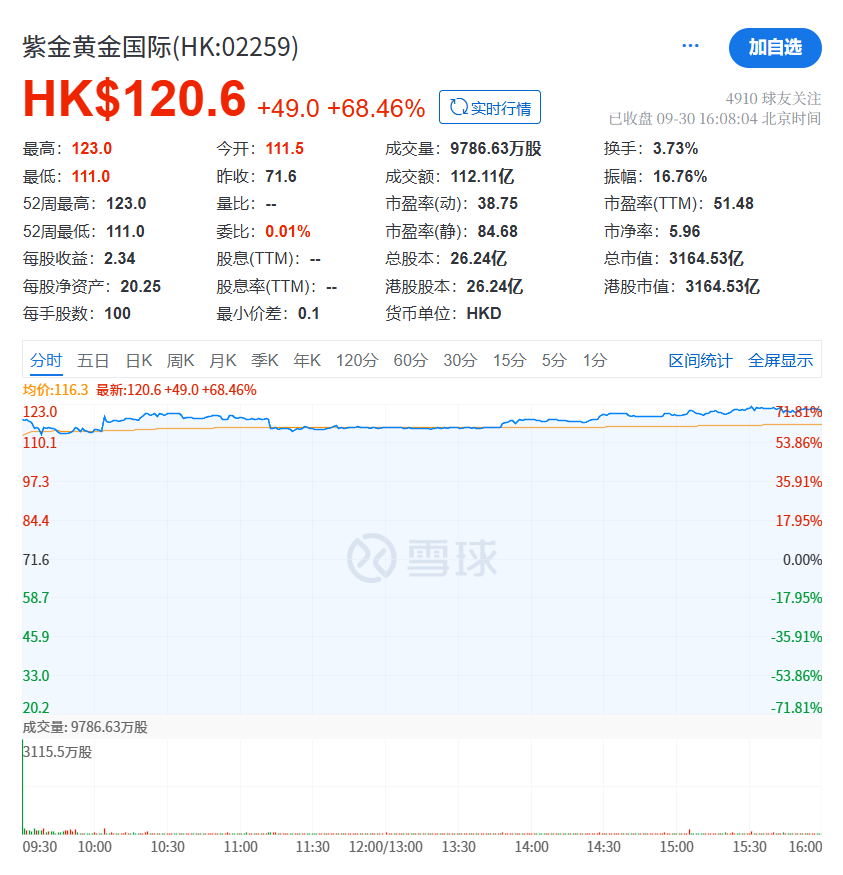
Task: Click 全屏显示 to show chart fullscreen
Action: point(781,361)
